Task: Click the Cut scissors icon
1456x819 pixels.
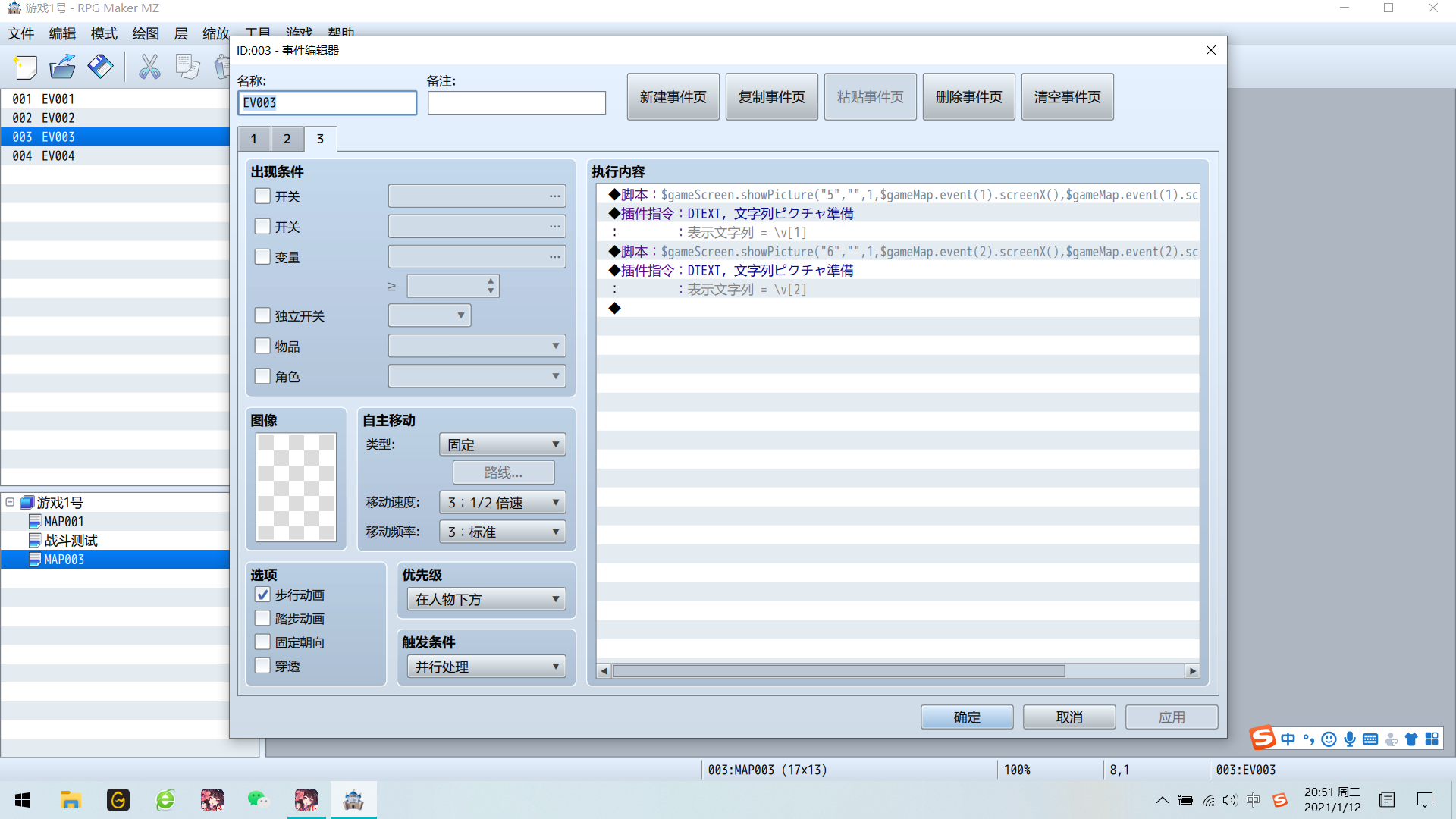Action: pyautogui.click(x=149, y=67)
